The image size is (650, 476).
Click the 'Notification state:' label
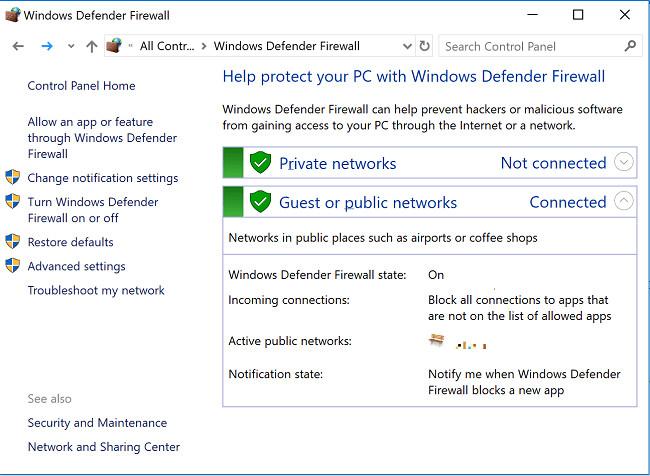[275, 374]
